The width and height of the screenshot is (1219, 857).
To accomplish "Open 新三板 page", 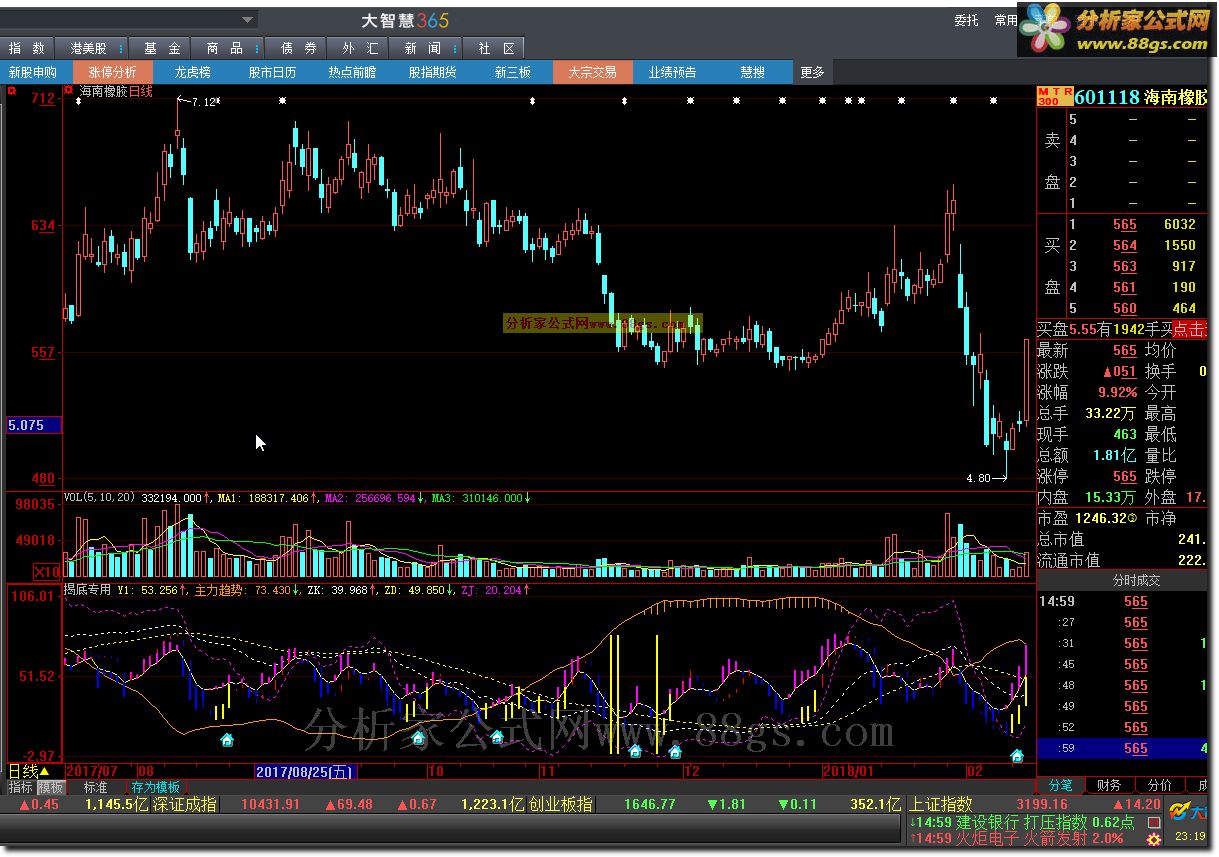I will [512, 72].
